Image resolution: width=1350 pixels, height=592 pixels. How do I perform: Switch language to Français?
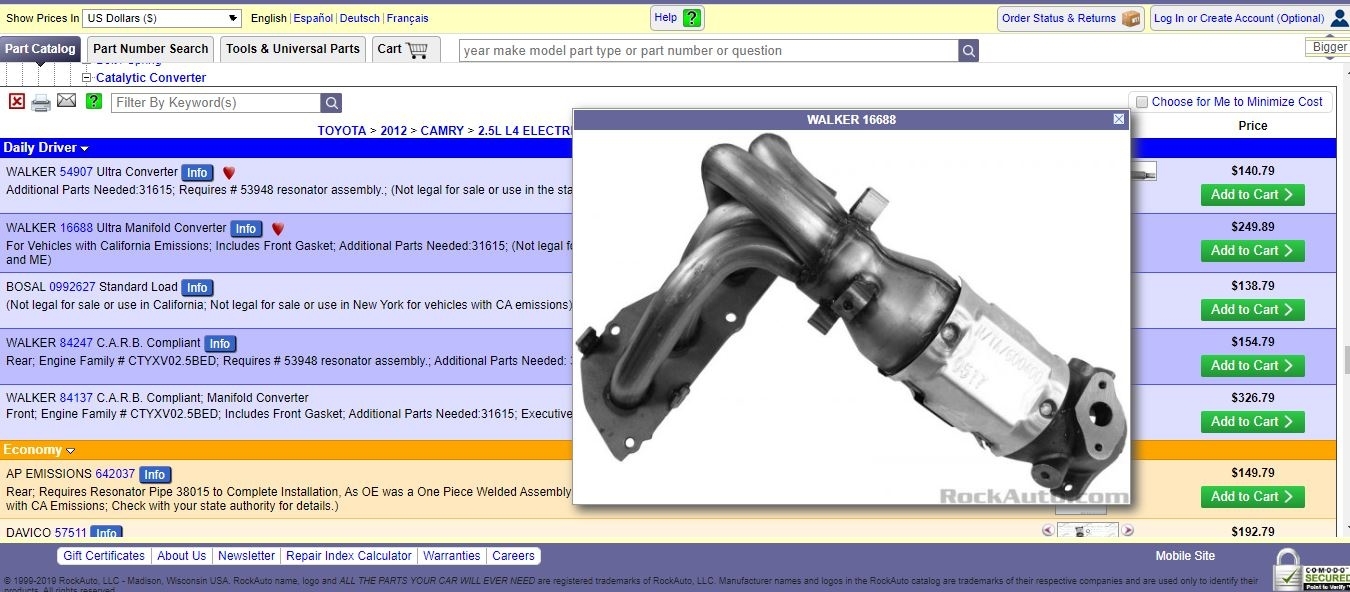pos(408,19)
